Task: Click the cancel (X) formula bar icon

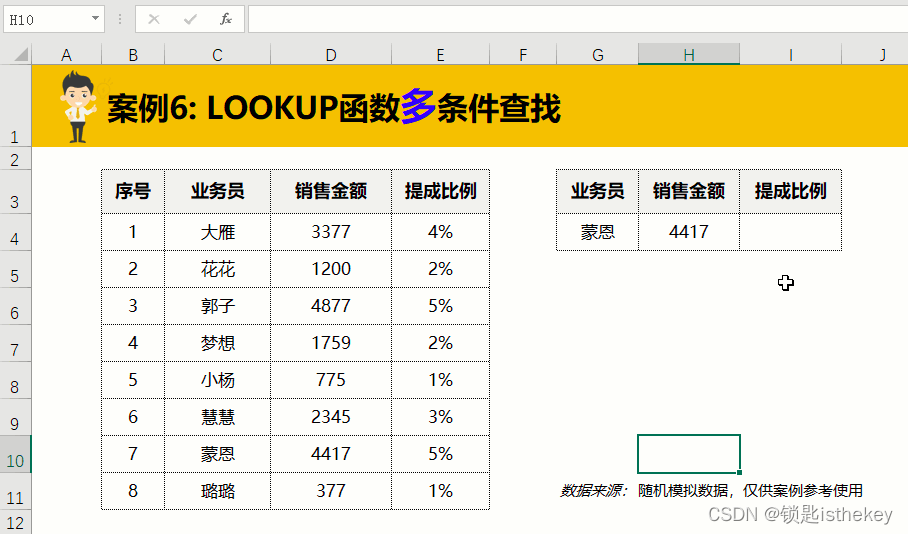Action: [x=153, y=19]
